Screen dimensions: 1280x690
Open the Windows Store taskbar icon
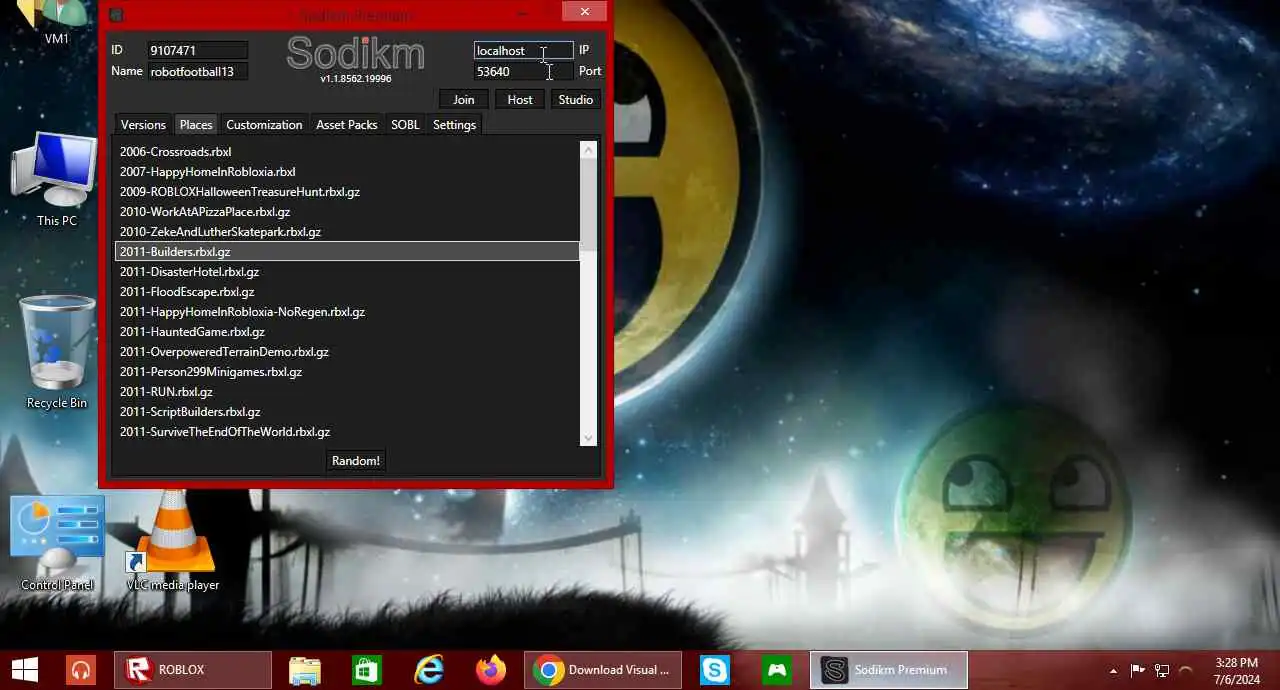point(367,670)
